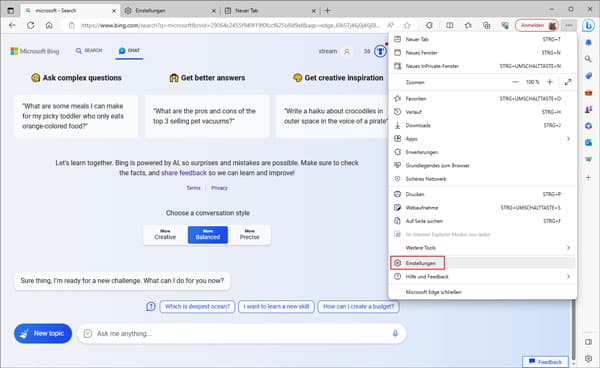Select Drucken from the menu

point(483,194)
